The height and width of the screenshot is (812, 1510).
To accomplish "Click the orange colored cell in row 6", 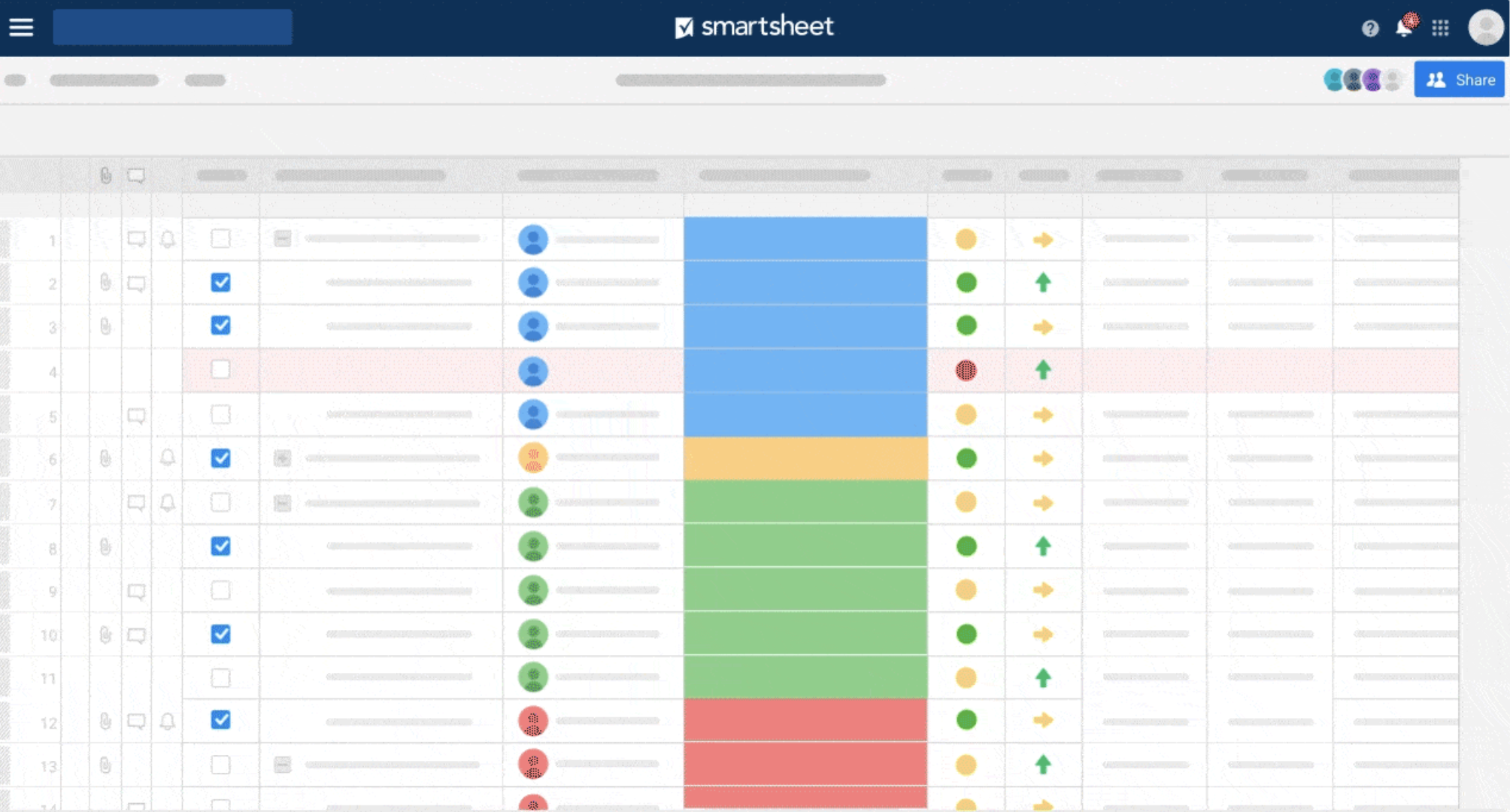I will 805,458.
